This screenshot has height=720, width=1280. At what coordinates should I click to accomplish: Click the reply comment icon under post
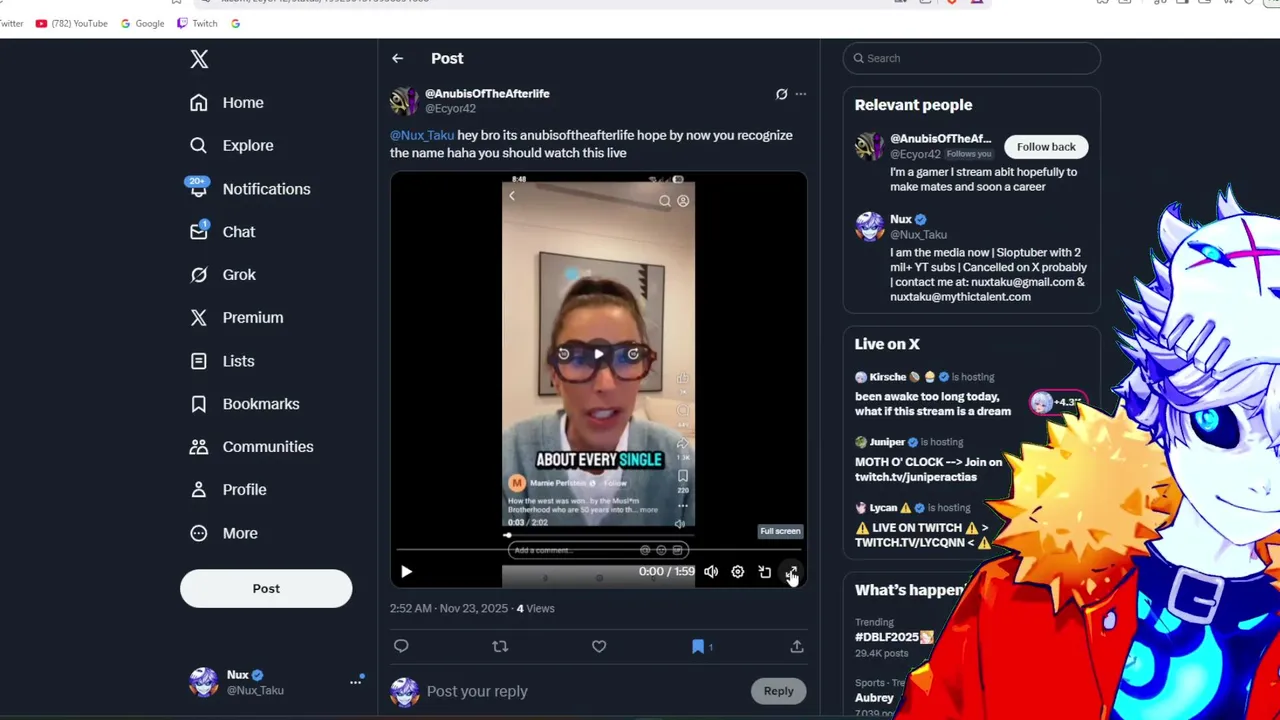[x=401, y=646]
